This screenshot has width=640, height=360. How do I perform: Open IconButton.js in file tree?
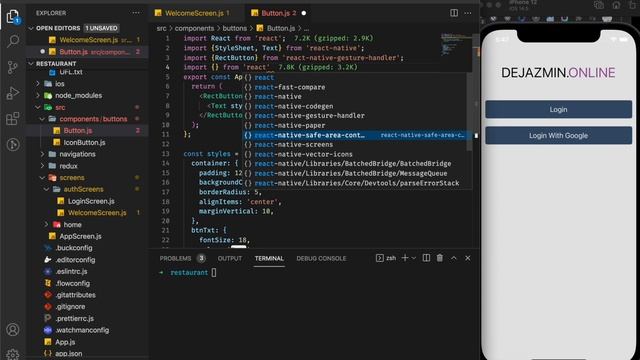[84, 142]
